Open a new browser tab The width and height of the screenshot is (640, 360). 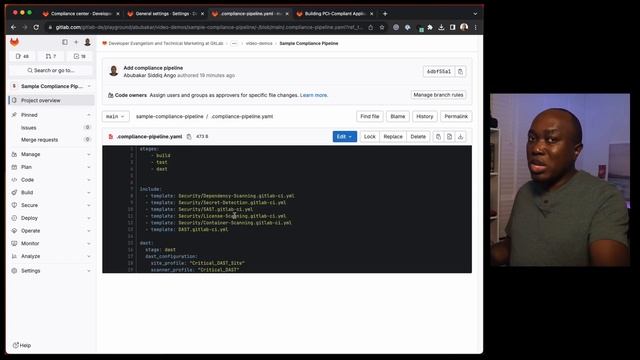tap(385, 13)
